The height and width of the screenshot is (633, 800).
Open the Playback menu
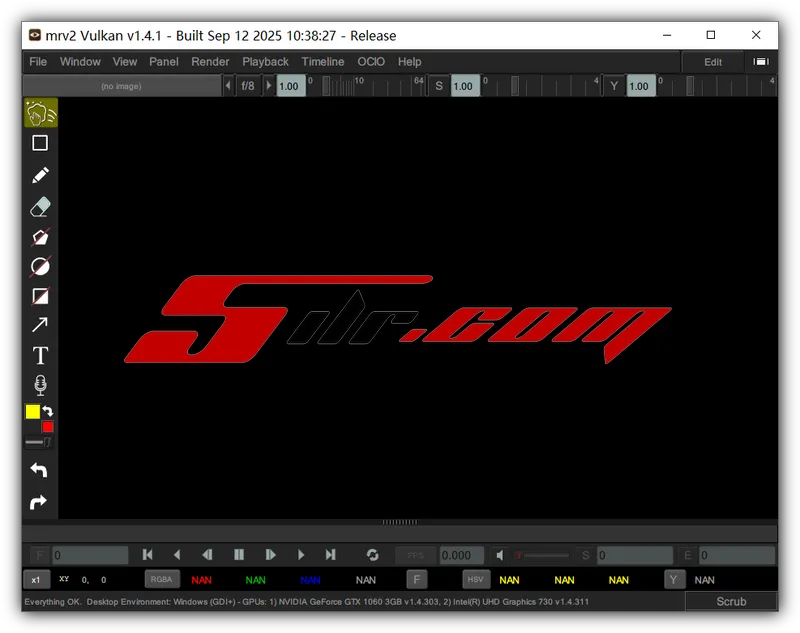click(265, 62)
